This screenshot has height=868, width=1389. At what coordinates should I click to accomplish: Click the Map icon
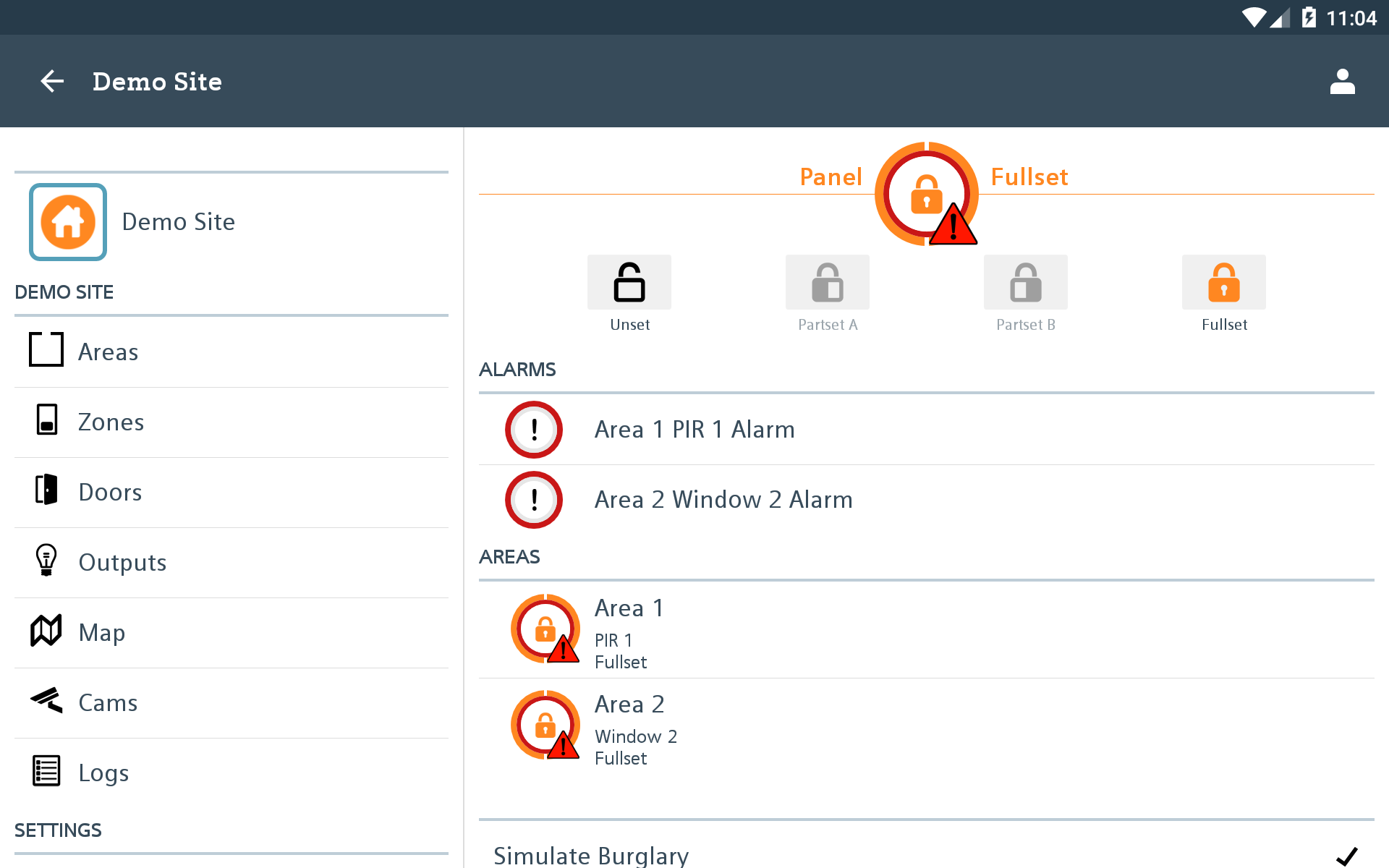[46, 630]
